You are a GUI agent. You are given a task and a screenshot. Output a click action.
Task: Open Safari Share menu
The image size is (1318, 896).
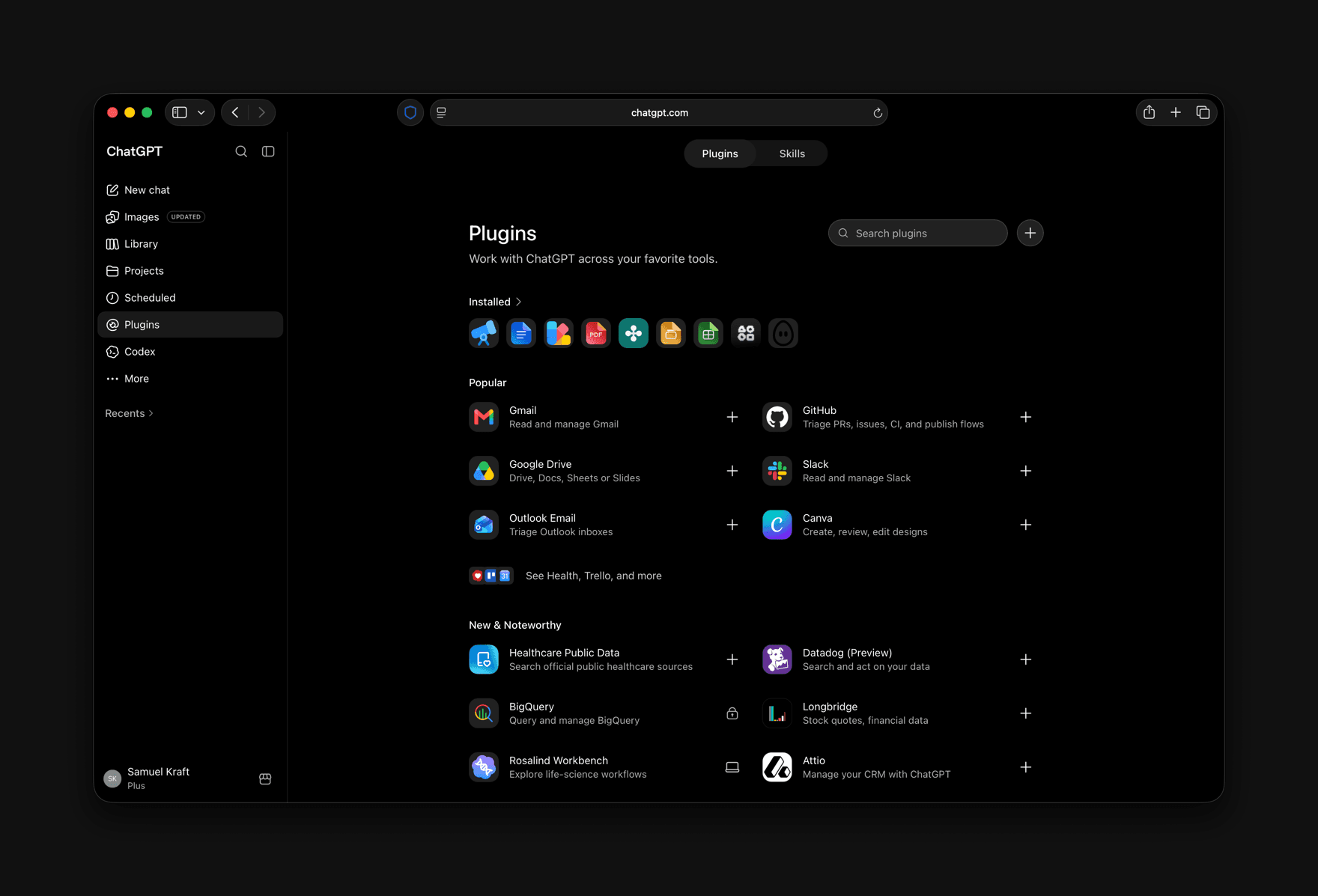click(1150, 112)
